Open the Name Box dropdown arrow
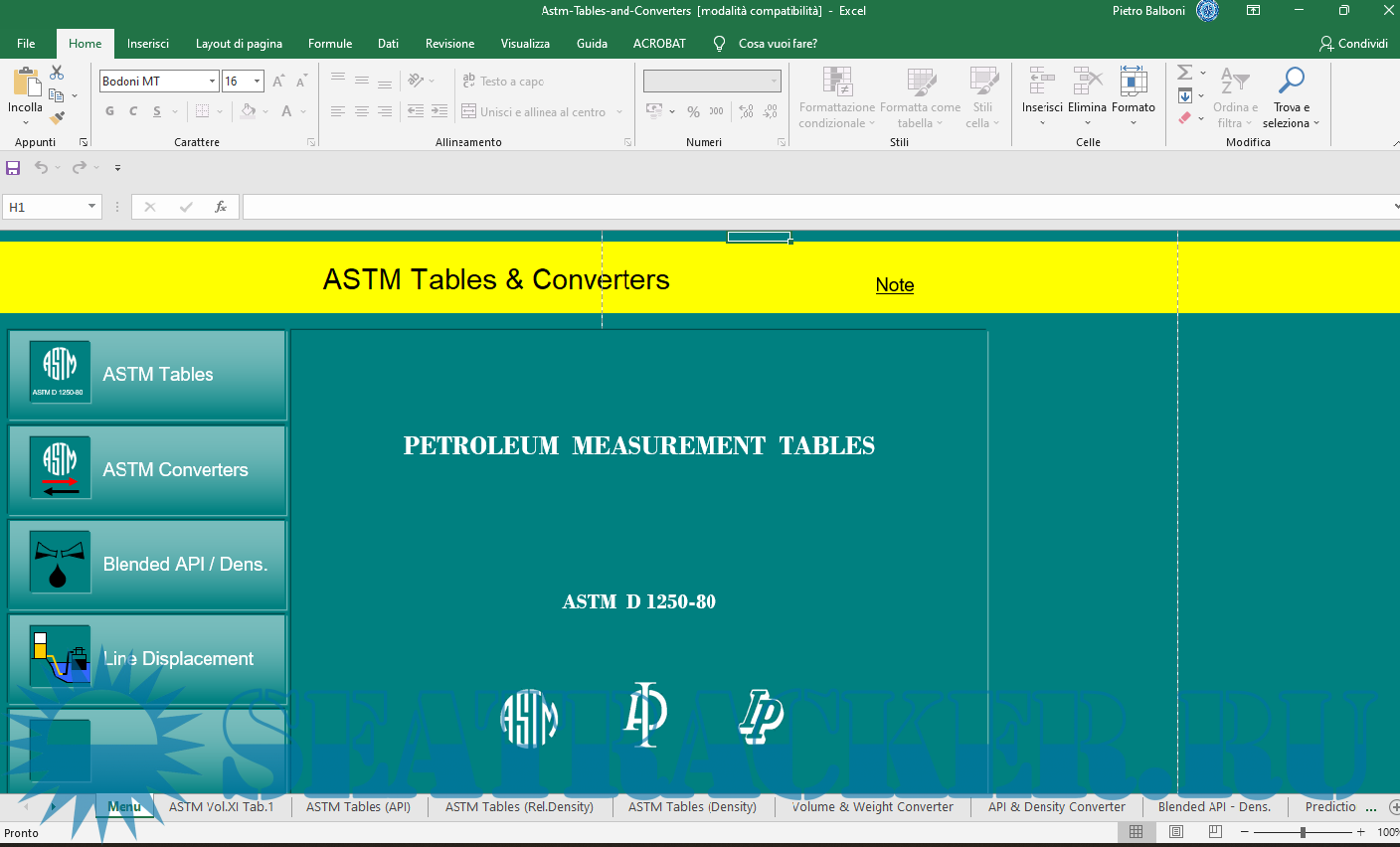 click(x=91, y=207)
